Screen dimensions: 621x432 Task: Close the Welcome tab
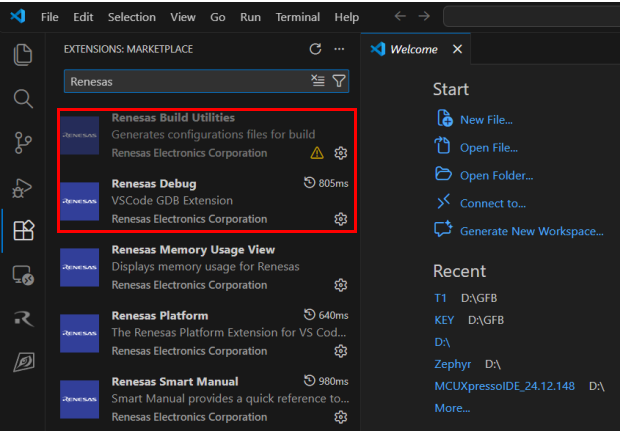(x=457, y=49)
